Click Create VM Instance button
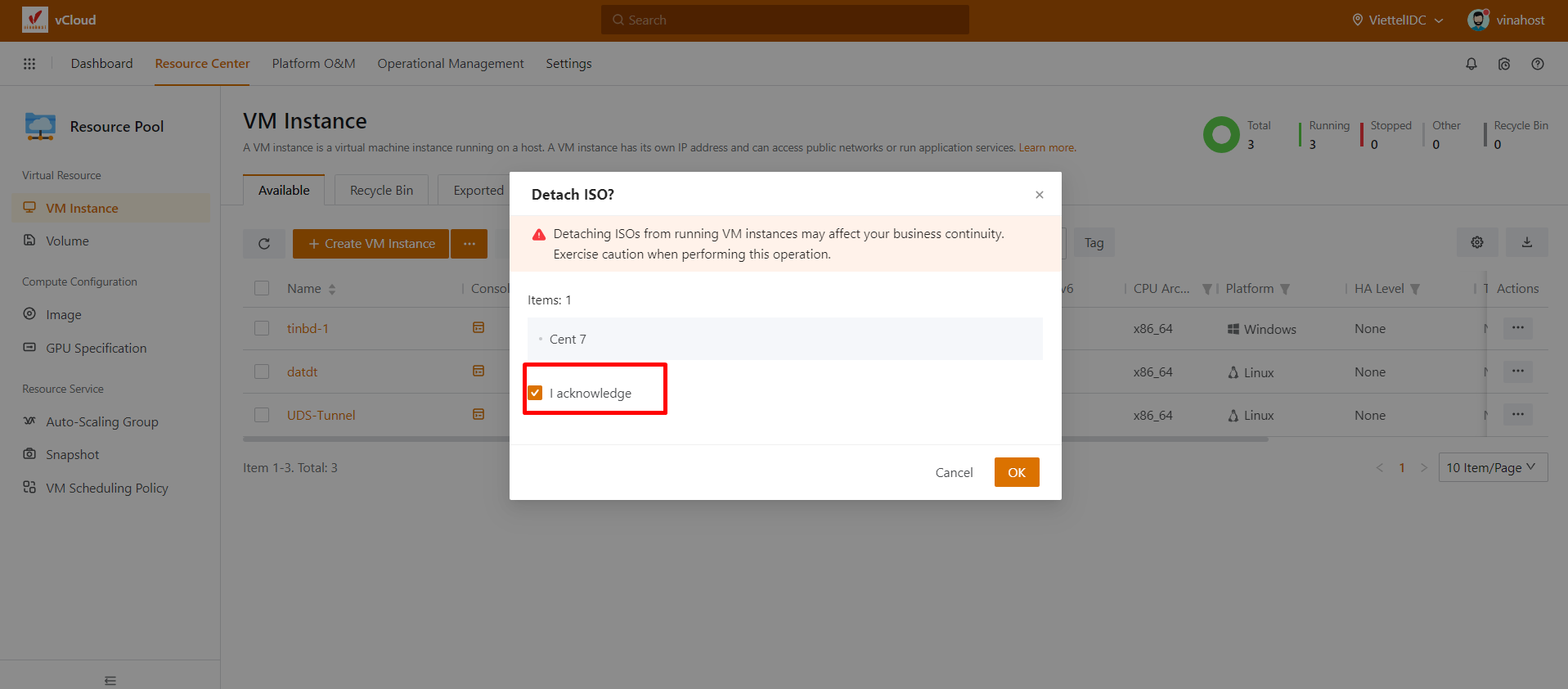 (371, 244)
